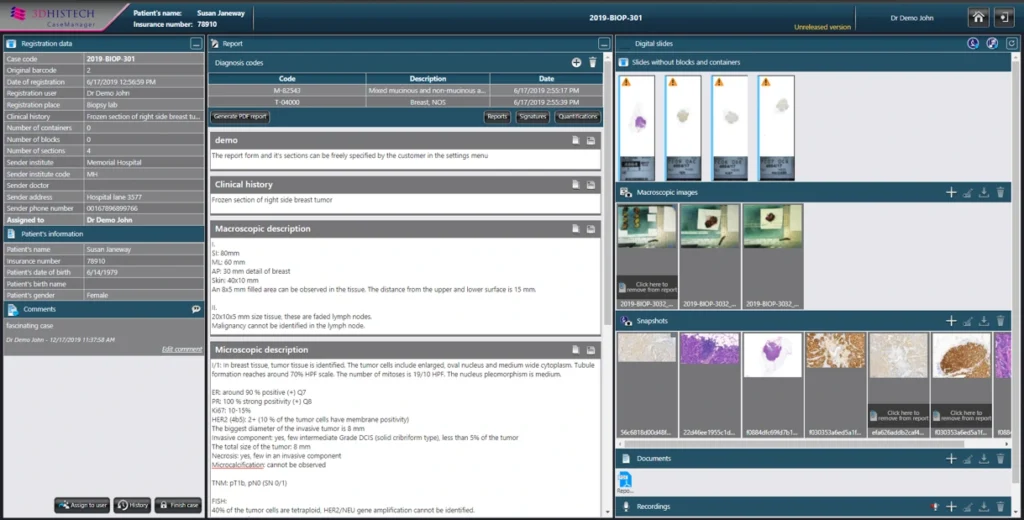Screen dimensions: 1024x520
Task: Save the Microscopic description section
Action: coord(591,350)
